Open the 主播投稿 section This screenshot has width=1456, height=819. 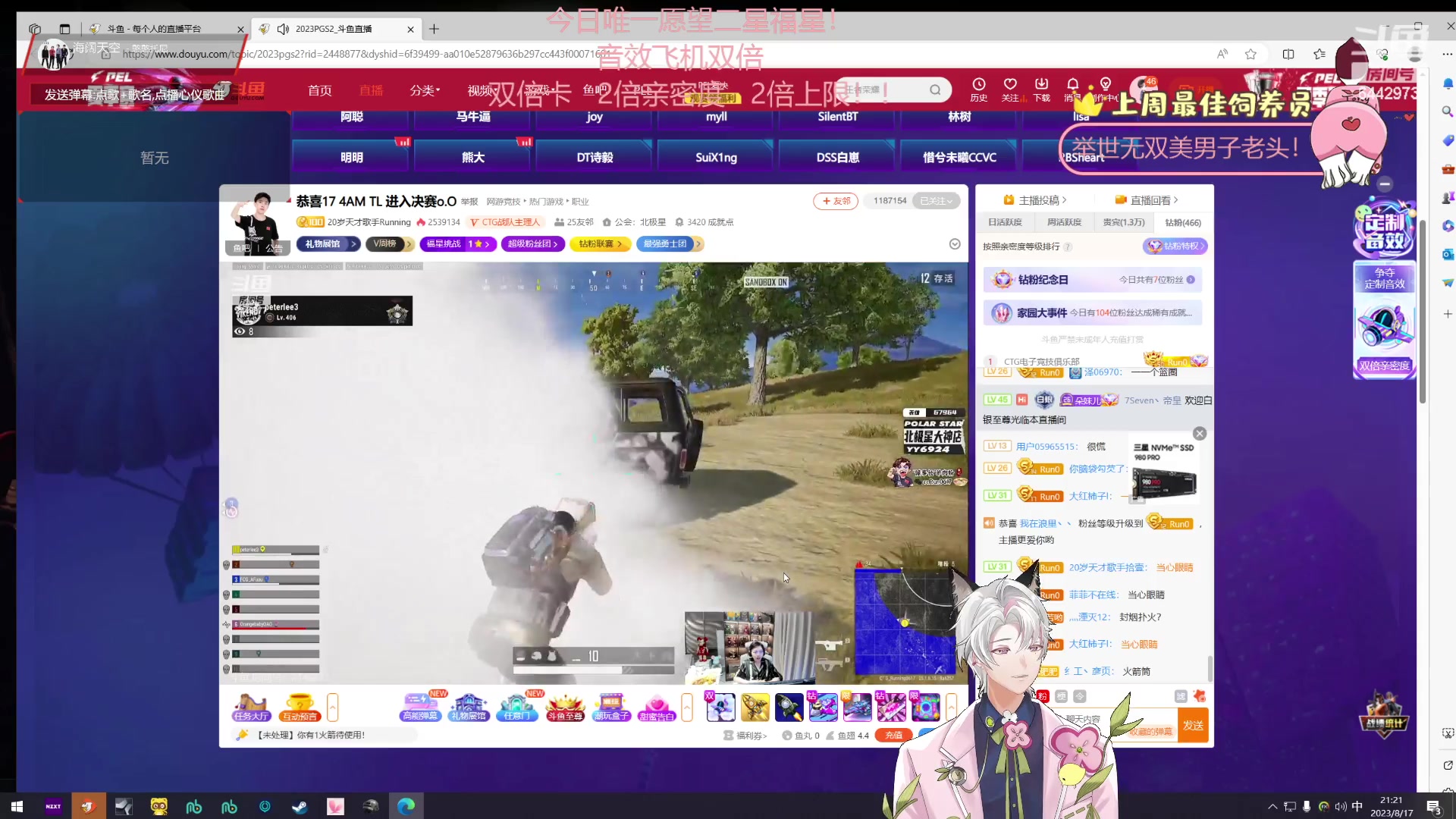point(1035,200)
